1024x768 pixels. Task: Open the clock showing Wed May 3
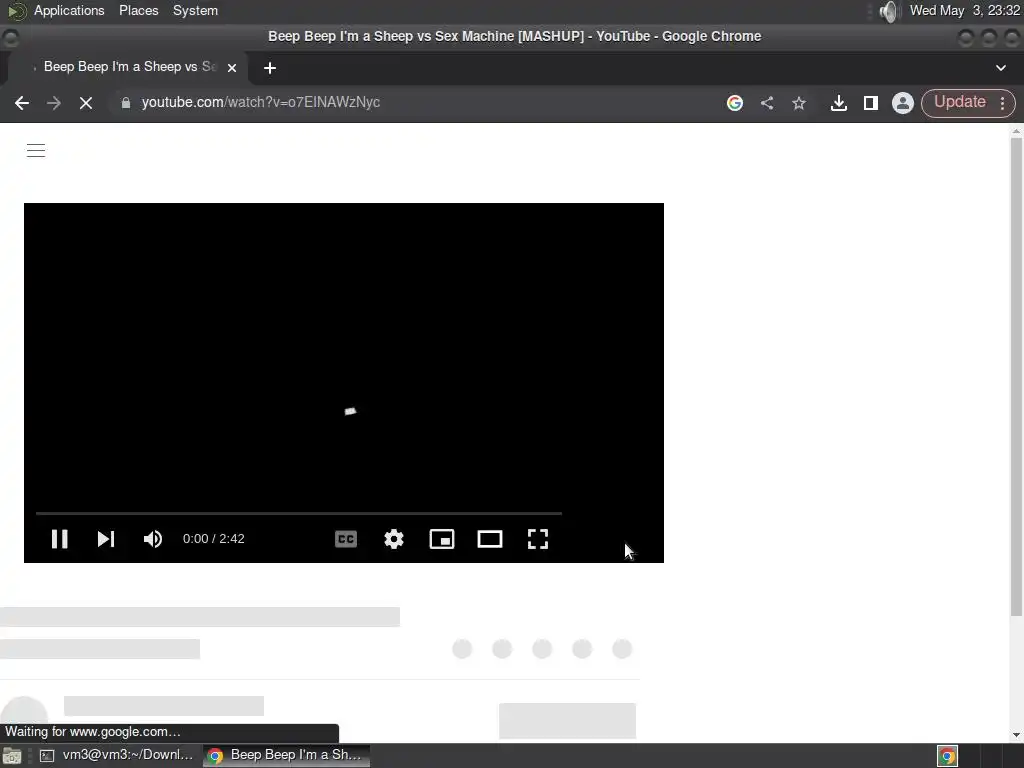pyautogui.click(x=965, y=10)
